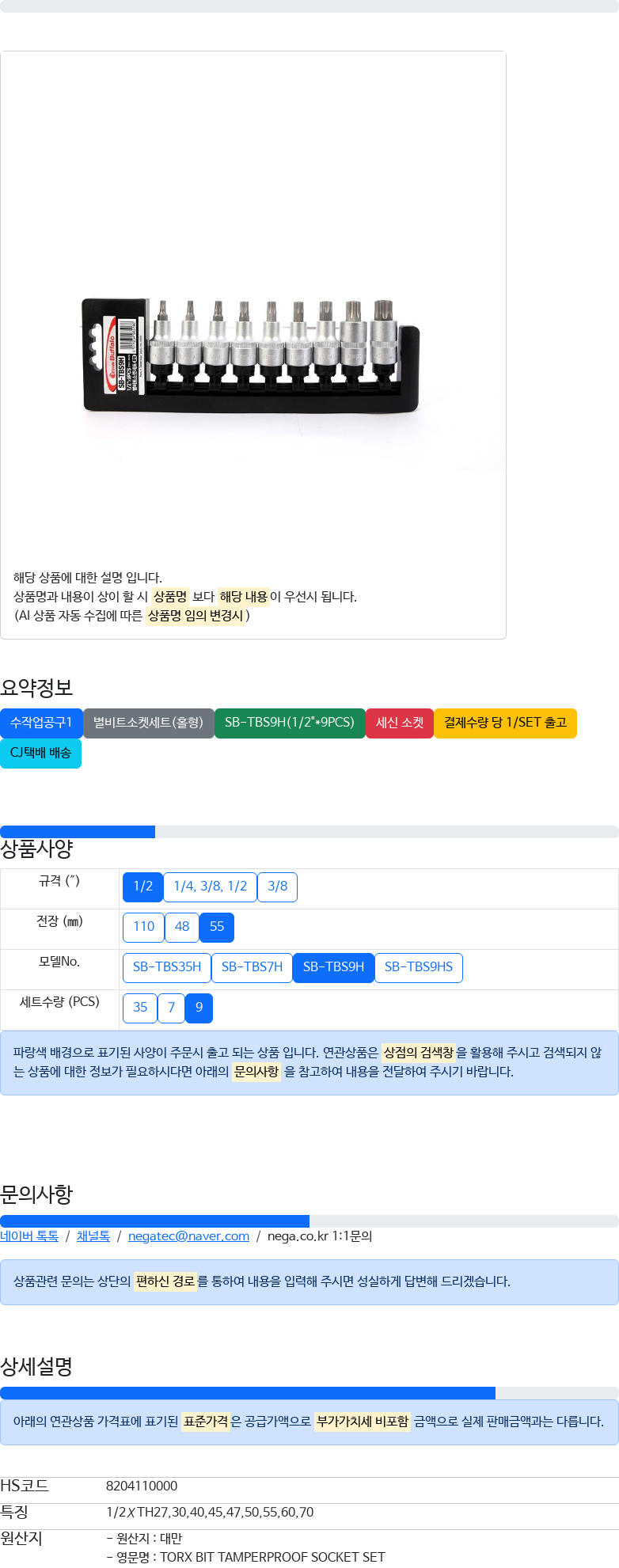
Task: Select model SB-TBS7H
Action: [252, 967]
